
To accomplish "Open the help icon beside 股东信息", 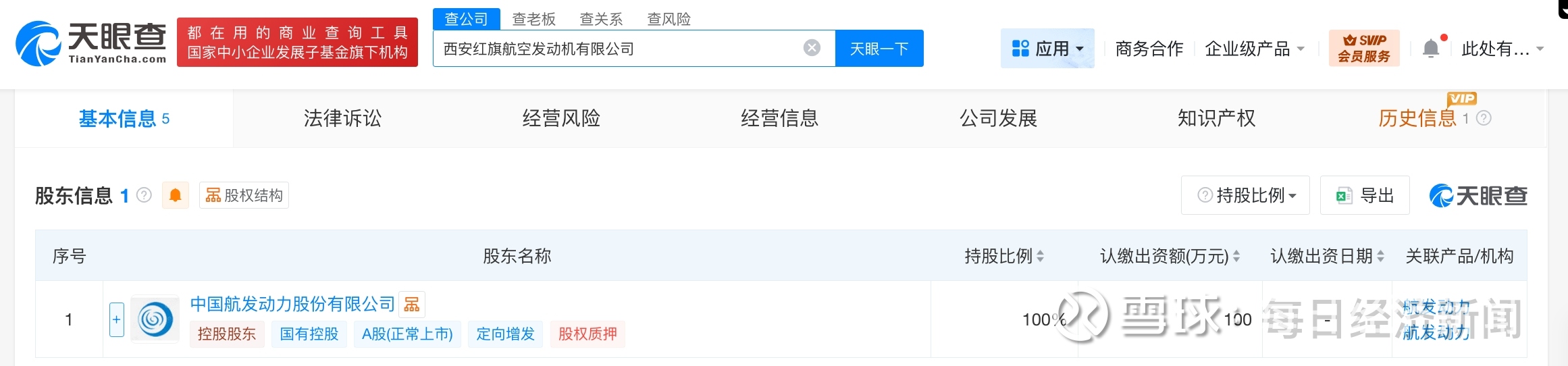I will pyautogui.click(x=144, y=195).
